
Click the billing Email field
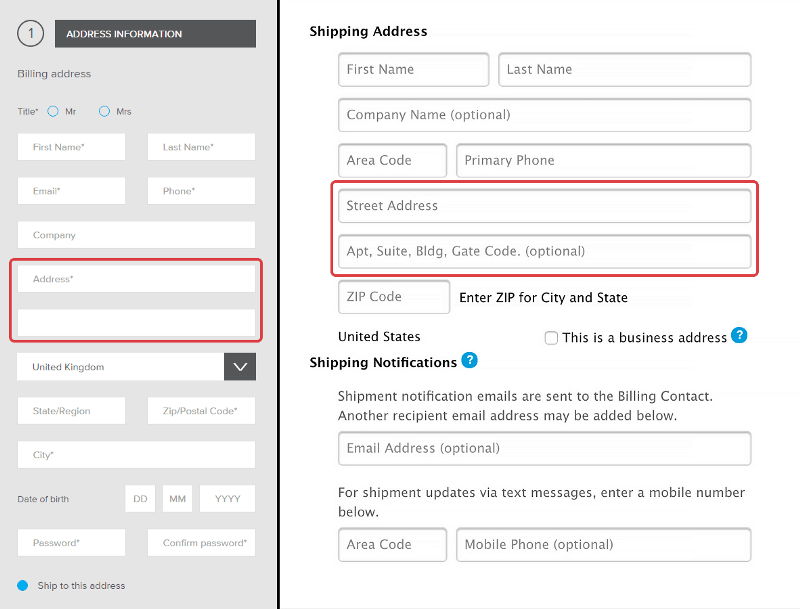pyautogui.click(x=71, y=191)
